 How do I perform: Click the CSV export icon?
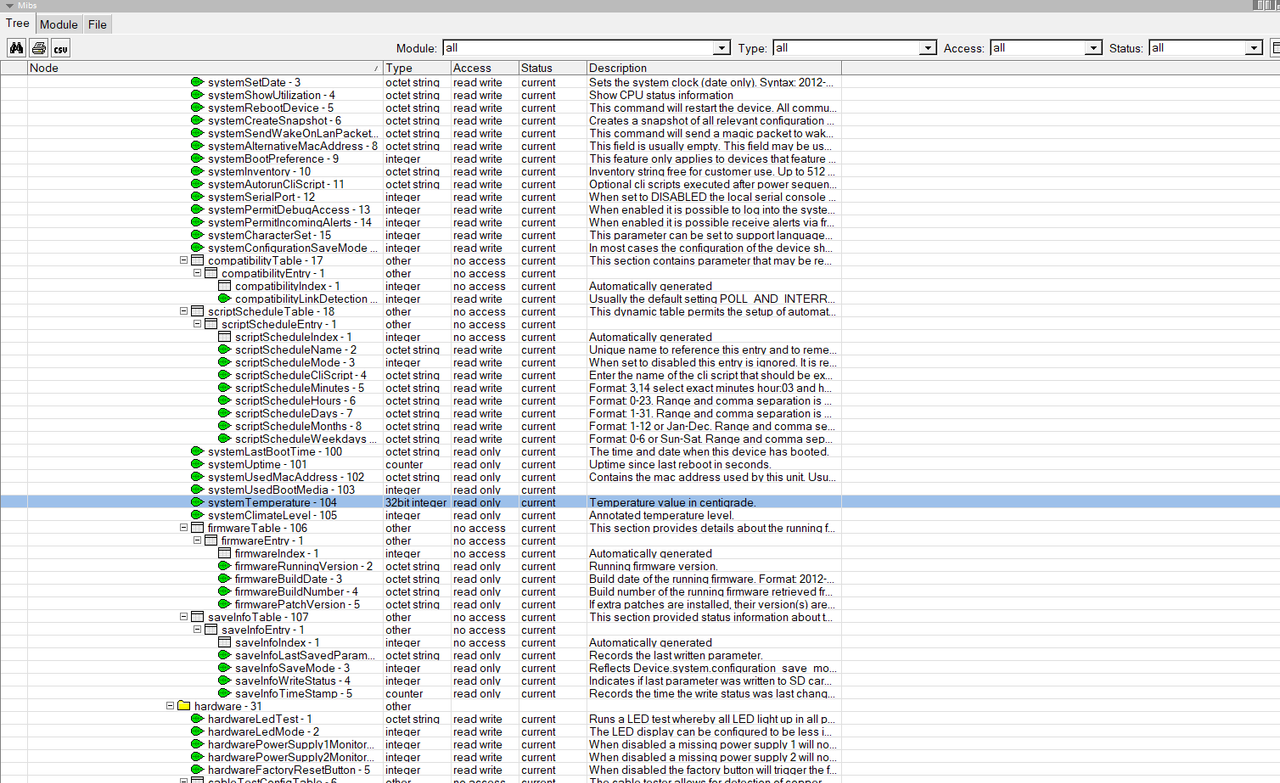[x=61, y=48]
